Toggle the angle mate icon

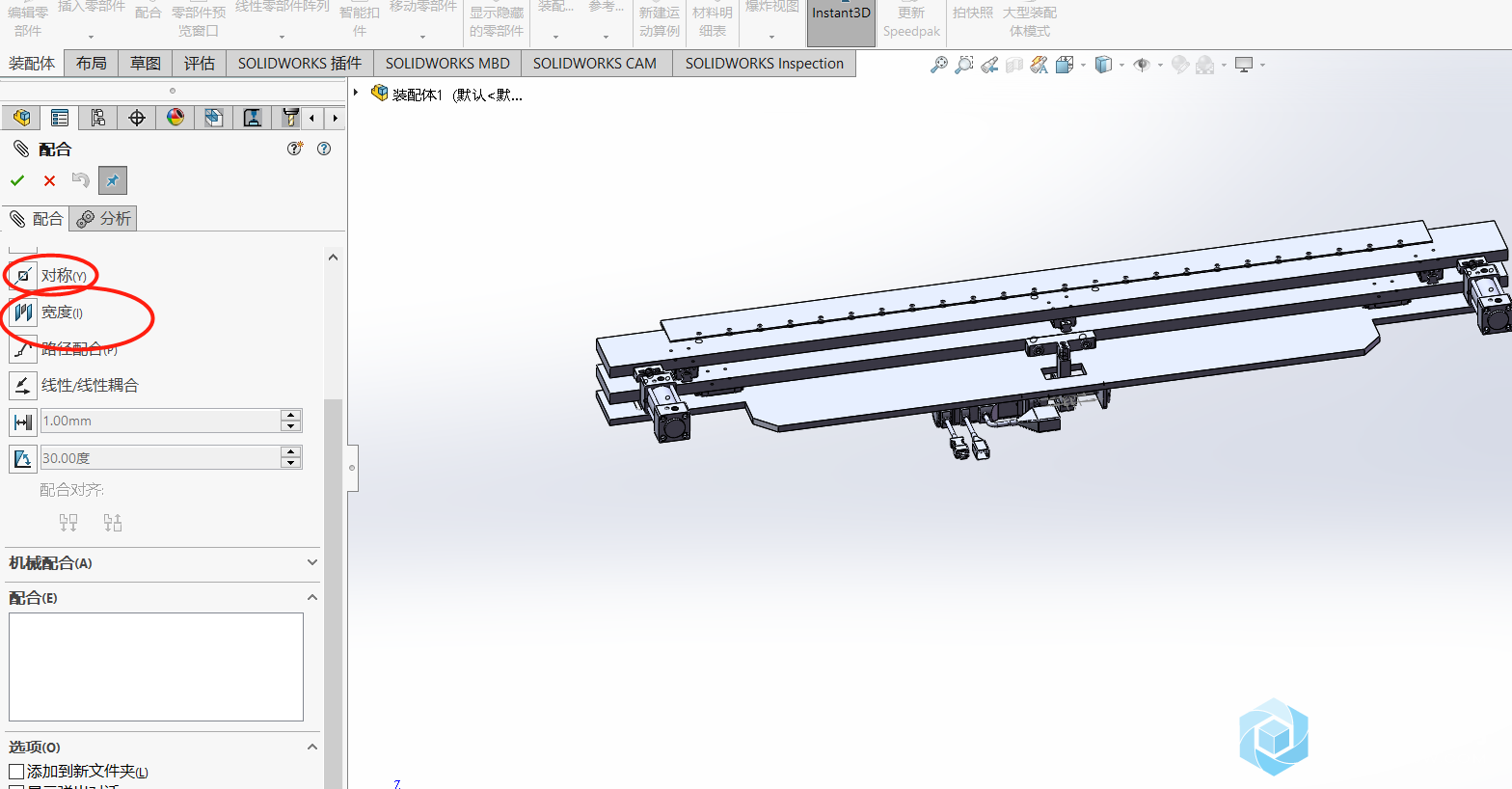pyautogui.click(x=23, y=458)
